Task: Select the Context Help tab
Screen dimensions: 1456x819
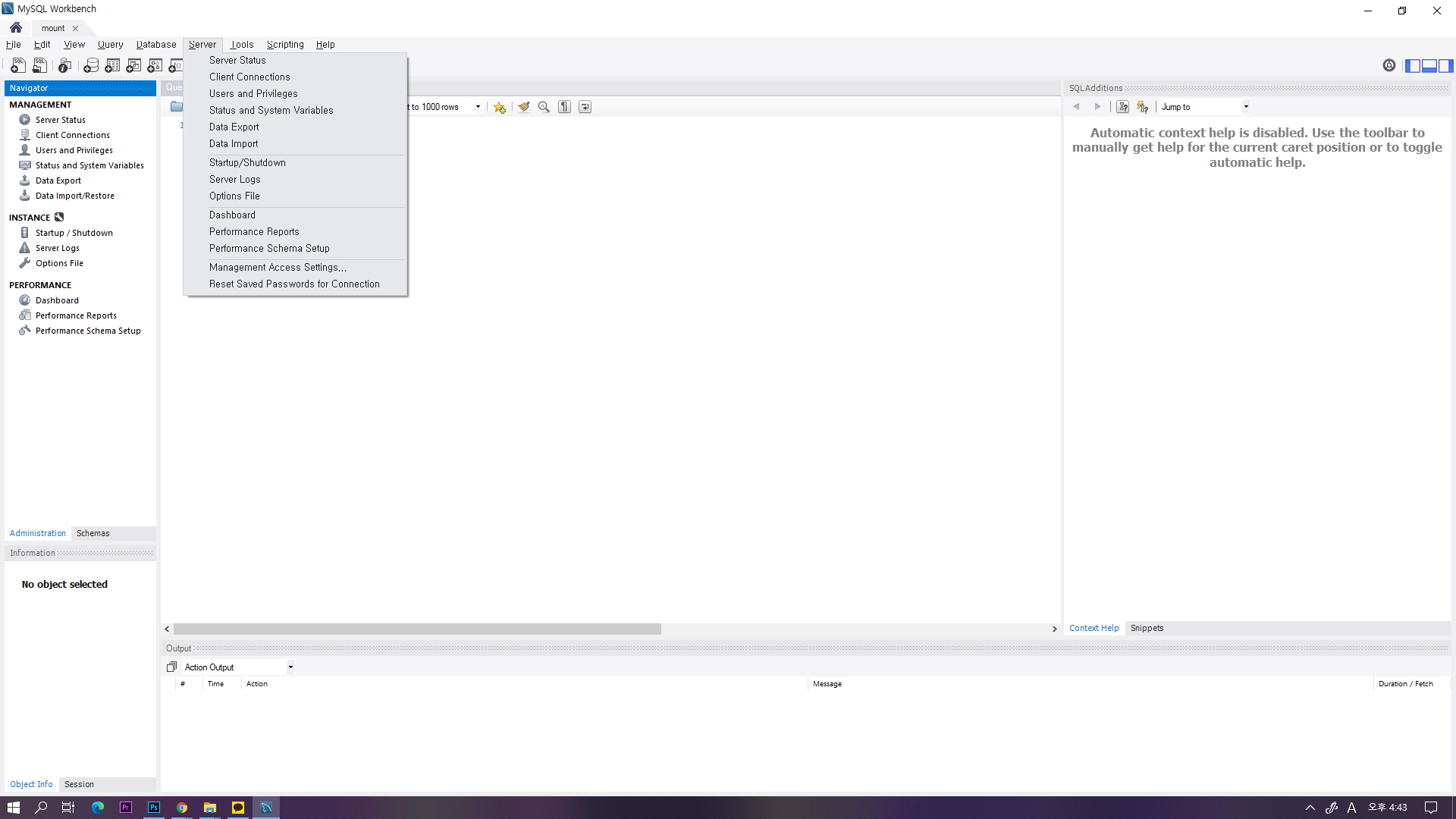Action: point(1094,628)
